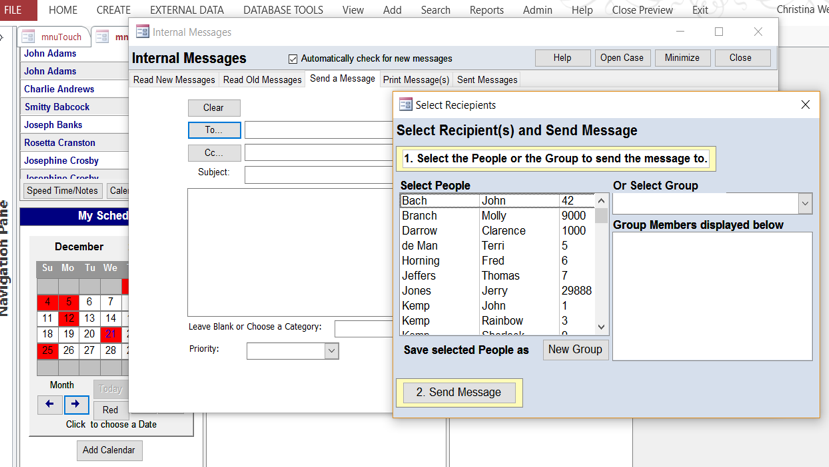829x467 pixels.
Task: Open the Priority dropdown
Action: pyautogui.click(x=331, y=351)
